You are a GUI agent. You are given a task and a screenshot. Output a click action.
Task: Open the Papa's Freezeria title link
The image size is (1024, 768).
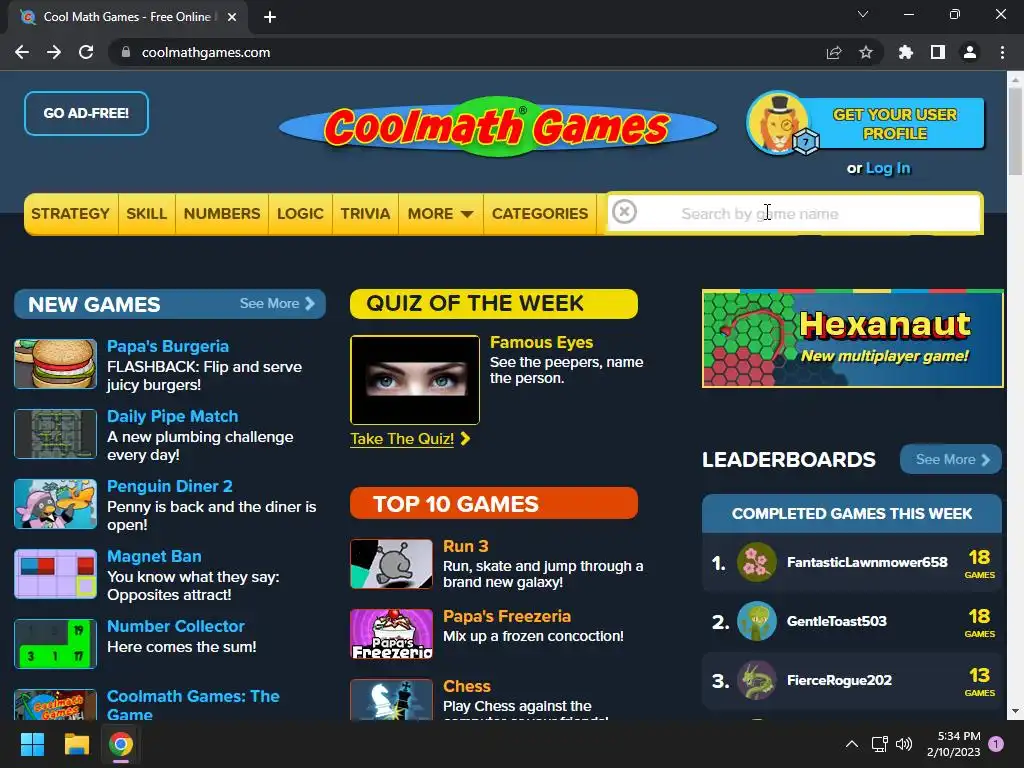[507, 616]
